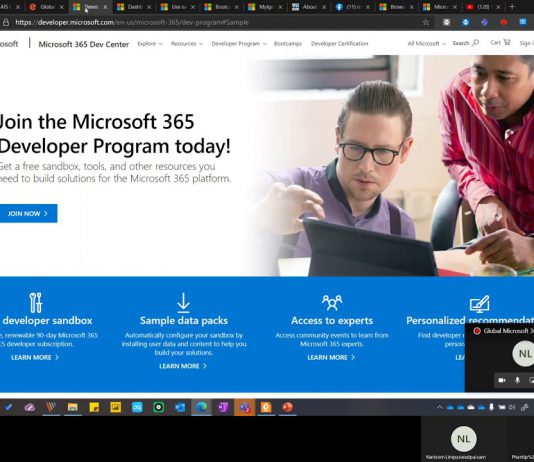Open Microsoft Teams taskbar icon

pyautogui.click(x=244, y=407)
